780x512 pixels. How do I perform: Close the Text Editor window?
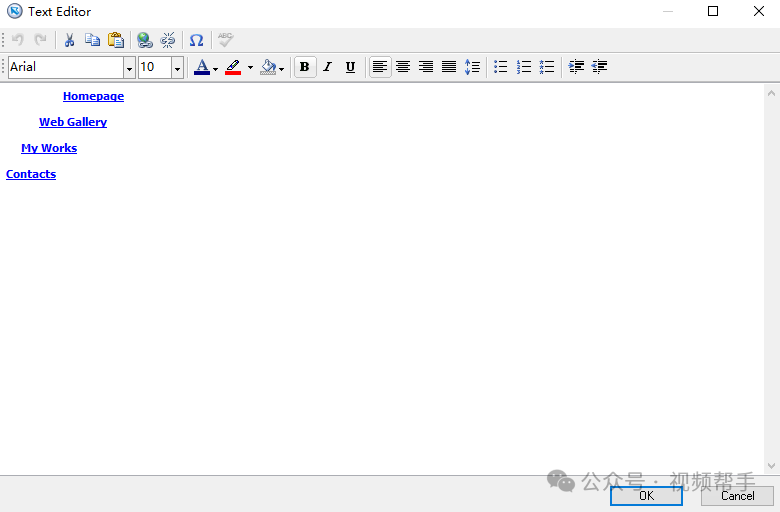(x=759, y=11)
